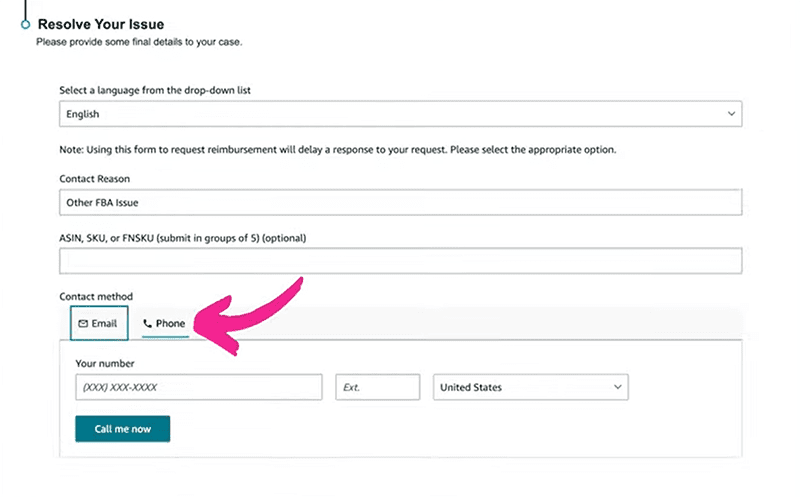Screen dimensions: 800x497
Task: Click the Call me now button
Action: [x=122, y=429]
